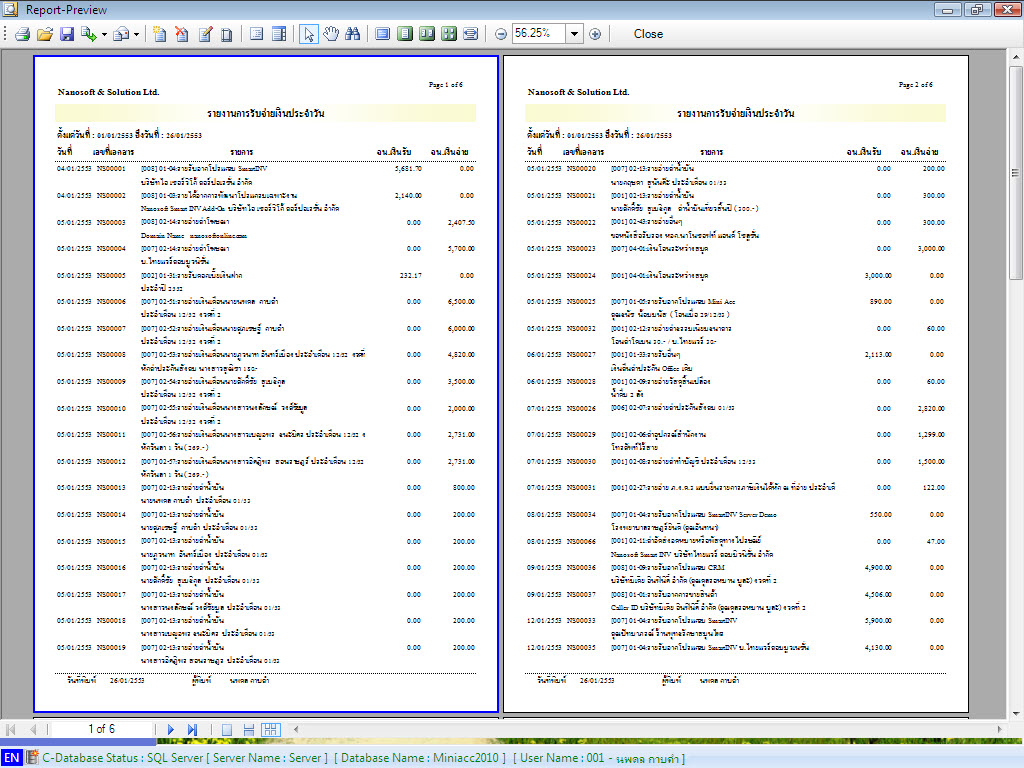Close the preview using the Close button

point(648,34)
